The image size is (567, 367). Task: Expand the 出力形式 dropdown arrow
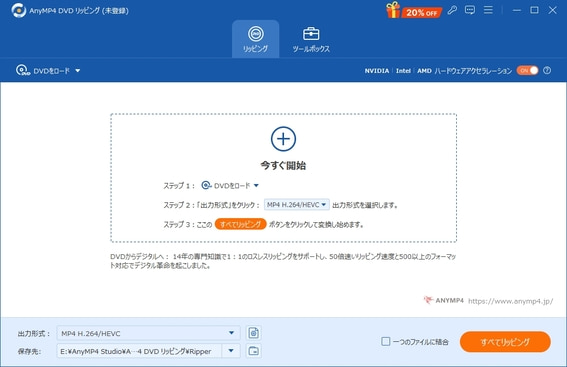[x=231, y=333]
